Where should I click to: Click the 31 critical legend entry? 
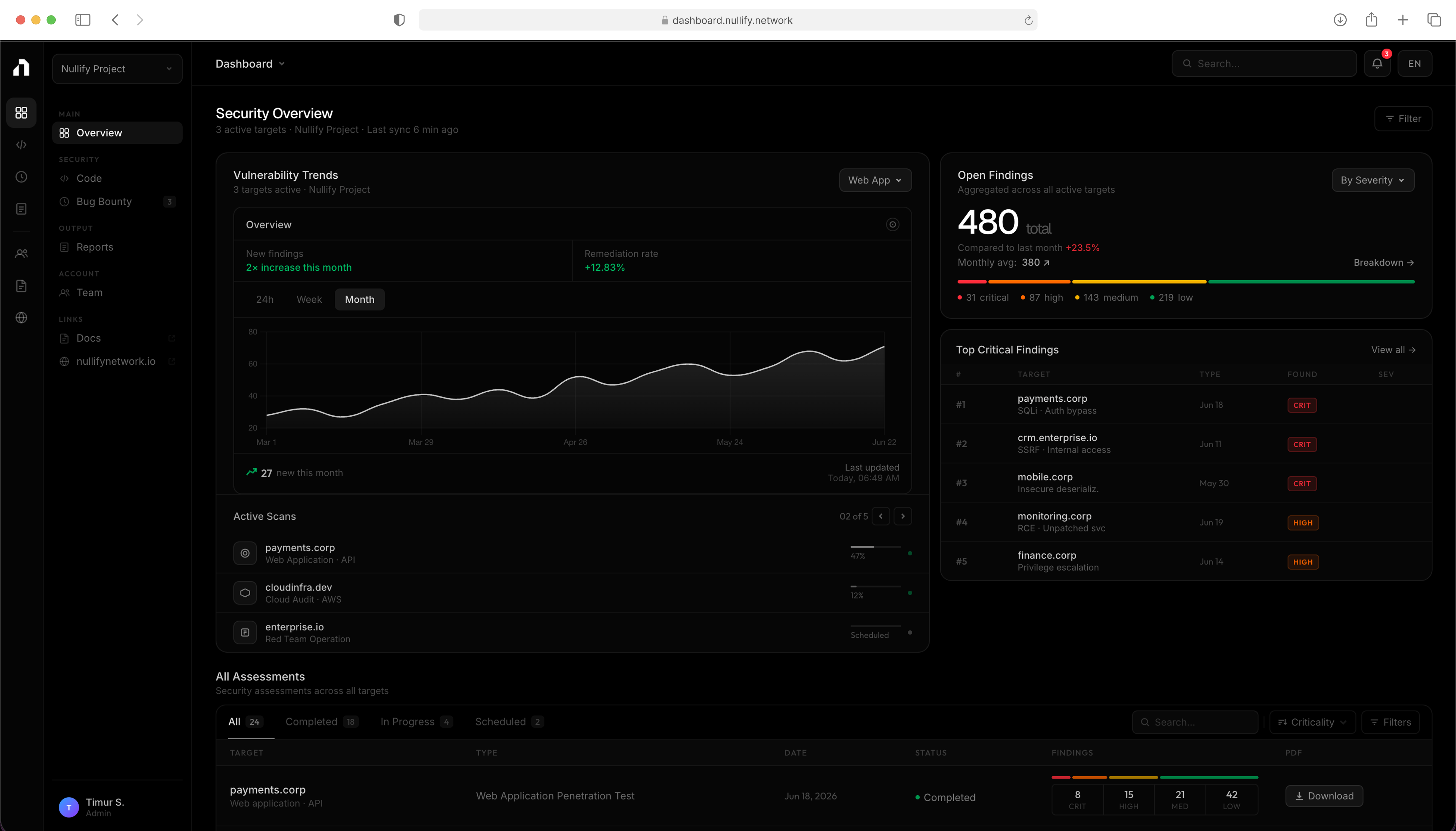click(982, 297)
